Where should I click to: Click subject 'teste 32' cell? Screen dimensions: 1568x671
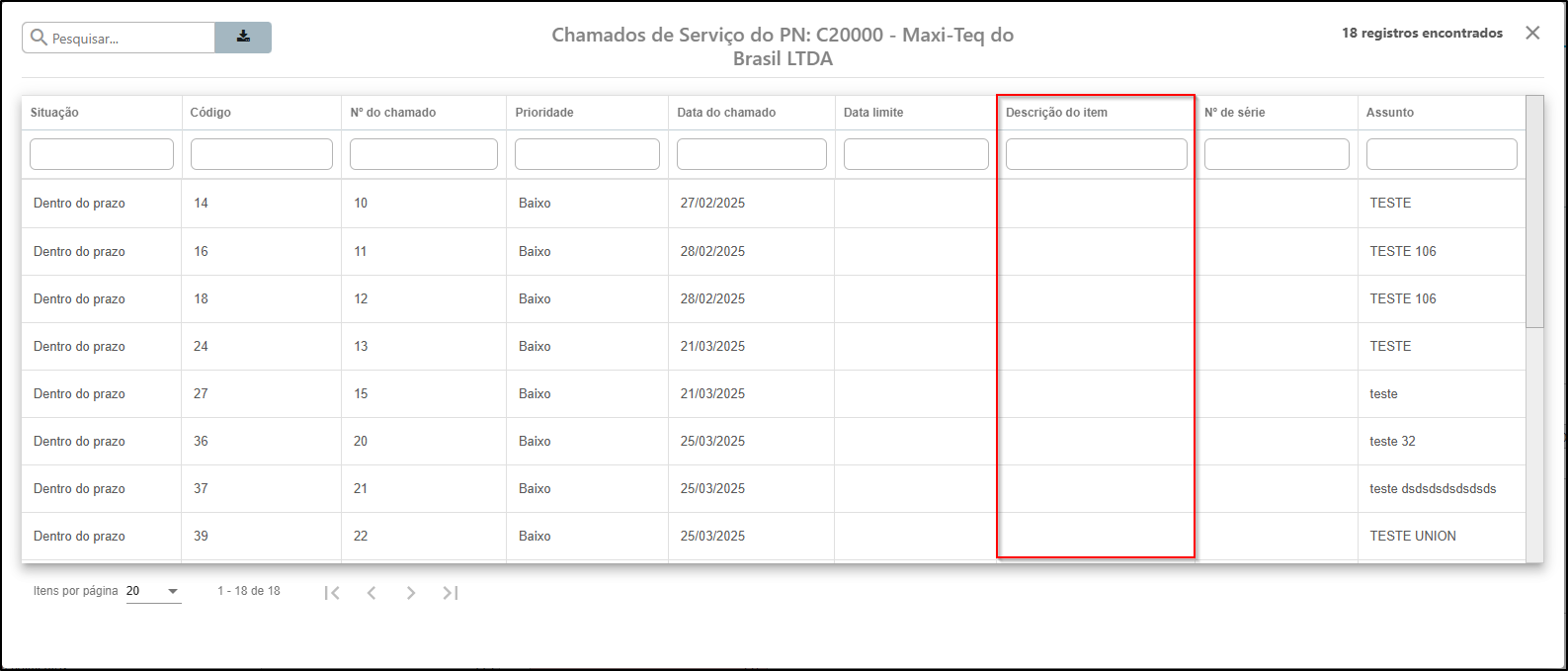pyautogui.click(x=1392, y=441)
